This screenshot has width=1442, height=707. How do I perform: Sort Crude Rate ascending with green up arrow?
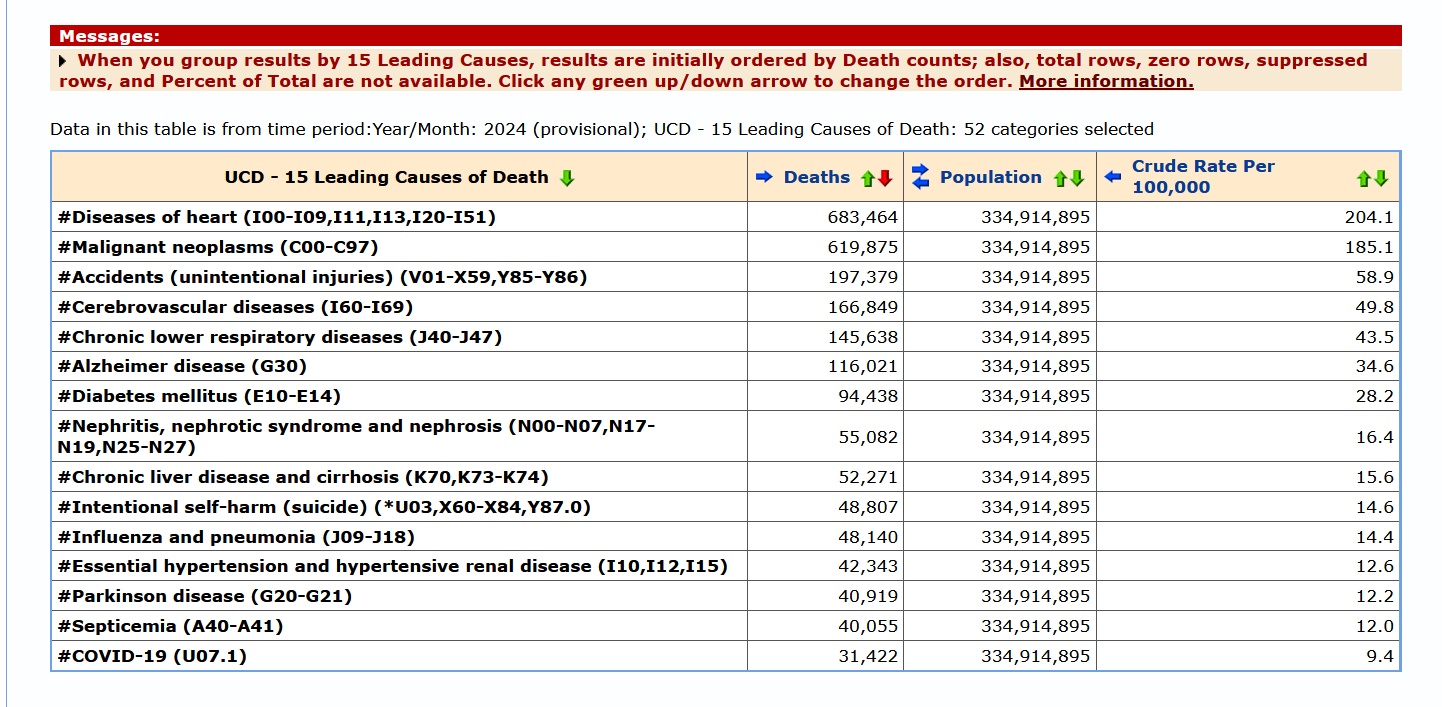click(1364, 179)
